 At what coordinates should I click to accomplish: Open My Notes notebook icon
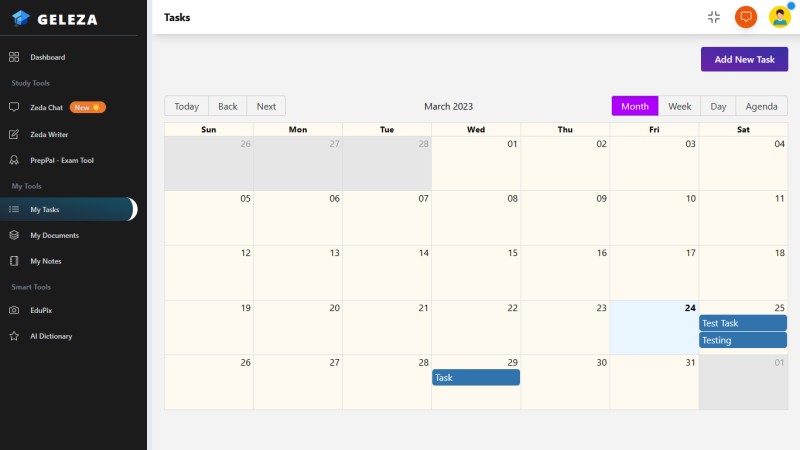[x=14, y=261]
